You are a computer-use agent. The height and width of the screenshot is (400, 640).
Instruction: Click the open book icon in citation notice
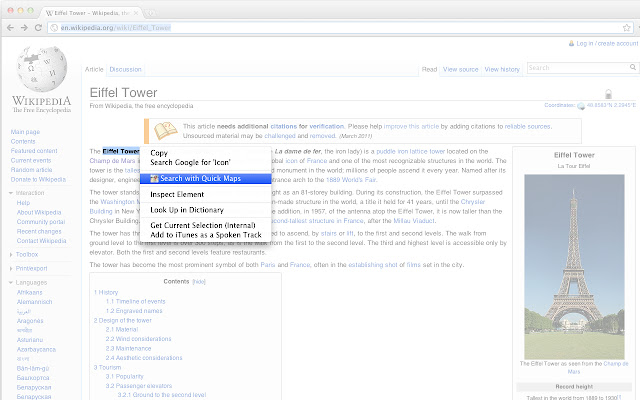pos(164,130)
